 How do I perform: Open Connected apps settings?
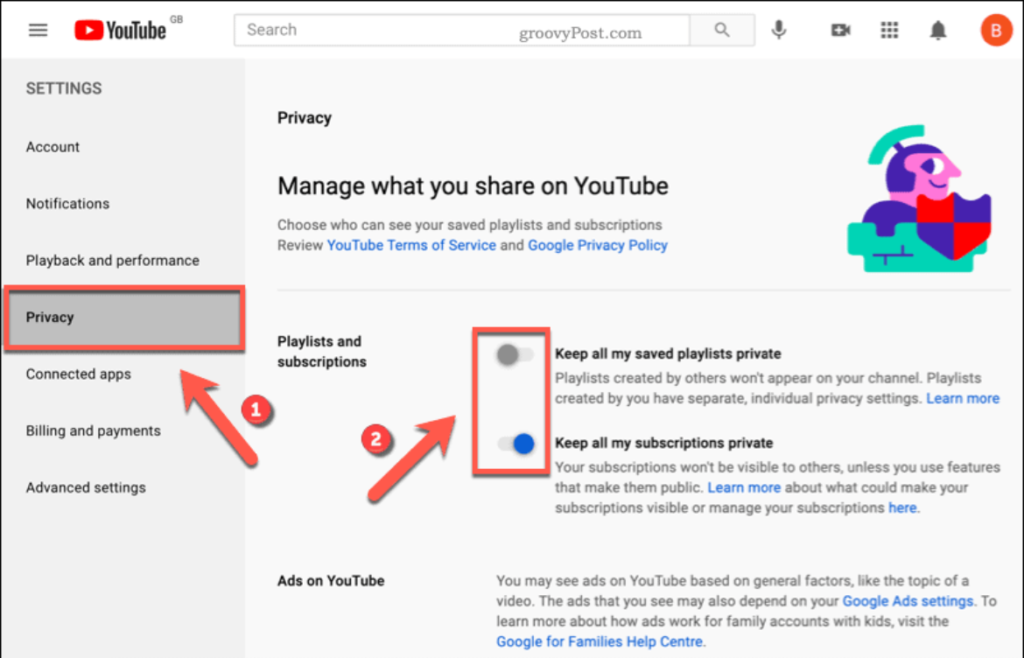click(x=78, y=375)
